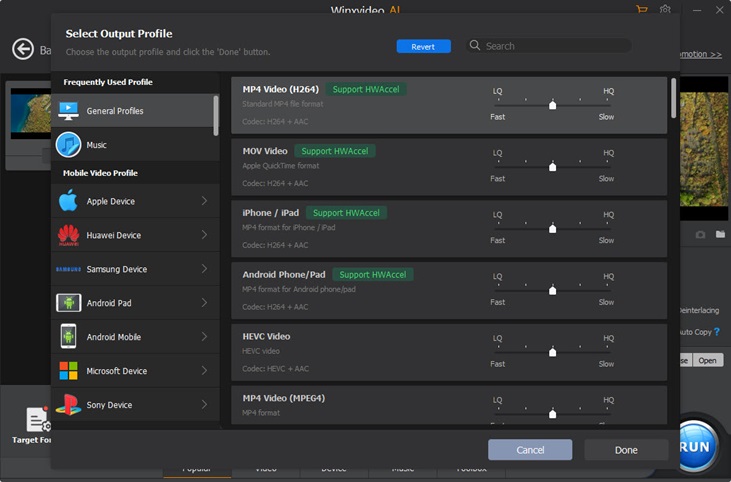Click the 'Codec: HEVC + AAC' text
Screen dimensions: 731x482
point(276,368)
